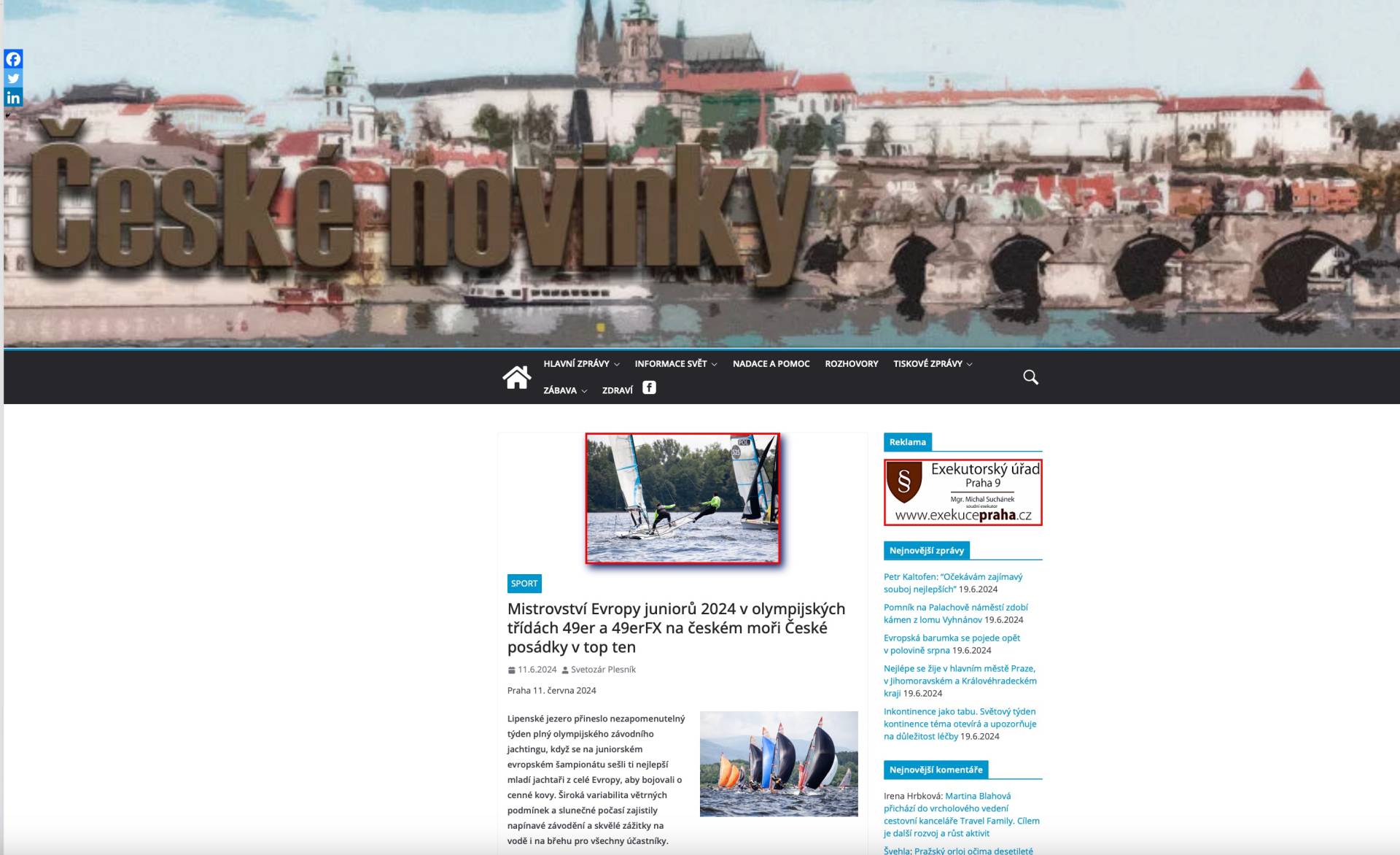The image size is (1400, 855).
Task: Open search with magnifying glass icon
Action: (1030, 377)
